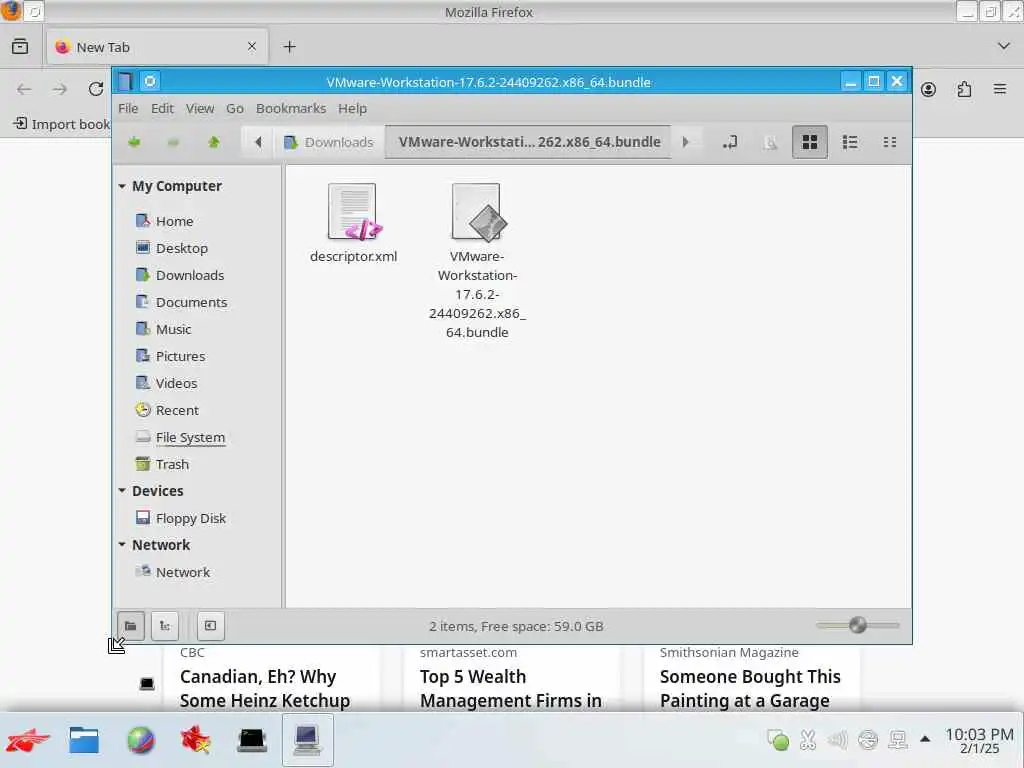Image resolution: width=1024 pixels, height=768 pixels.
Task: Switch to compact view
Action: pyautogui.click(x=889, y=142)
